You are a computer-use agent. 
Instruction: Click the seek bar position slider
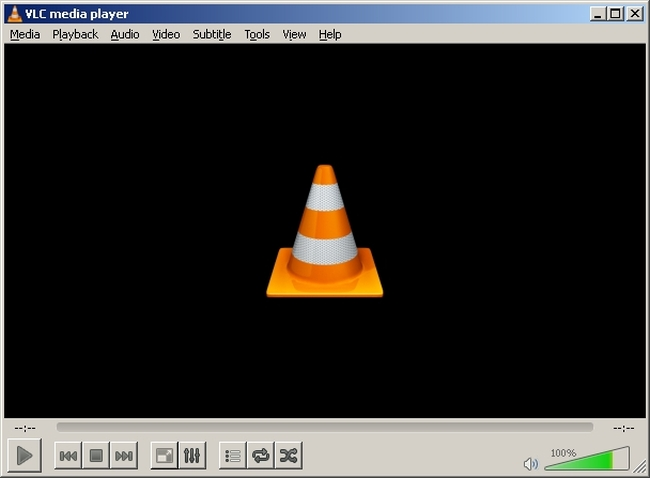tap(325, 427)
